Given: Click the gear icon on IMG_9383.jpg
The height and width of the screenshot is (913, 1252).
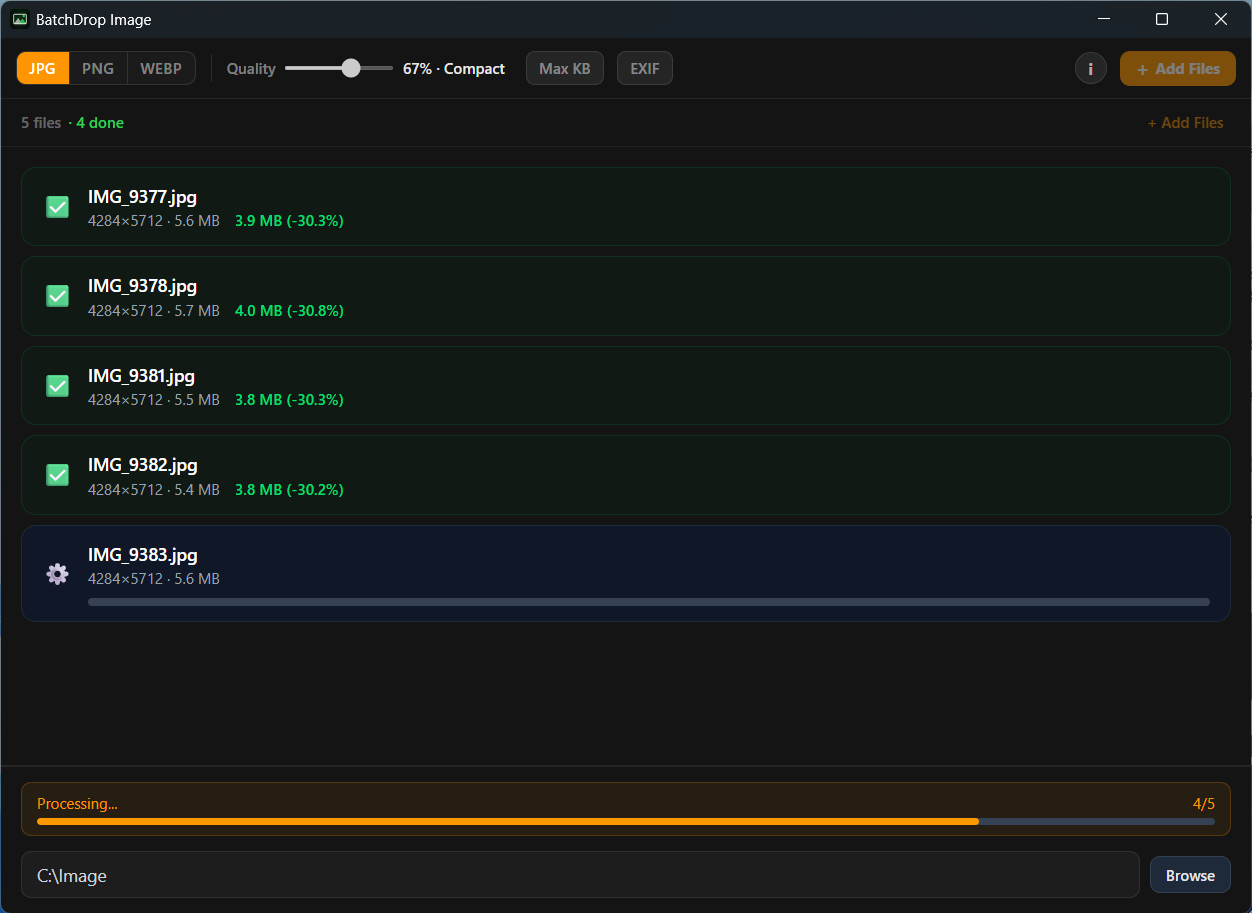Looking at the screenshot, I should coord(57,573).
